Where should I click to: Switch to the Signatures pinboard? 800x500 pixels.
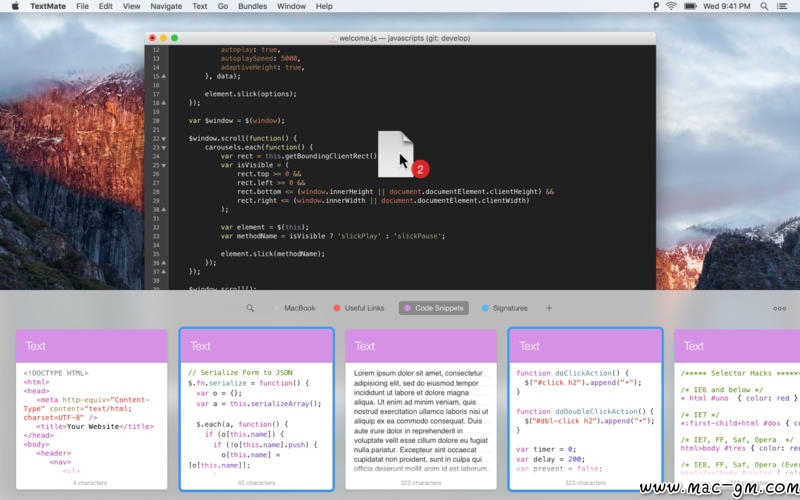point(505,308)
